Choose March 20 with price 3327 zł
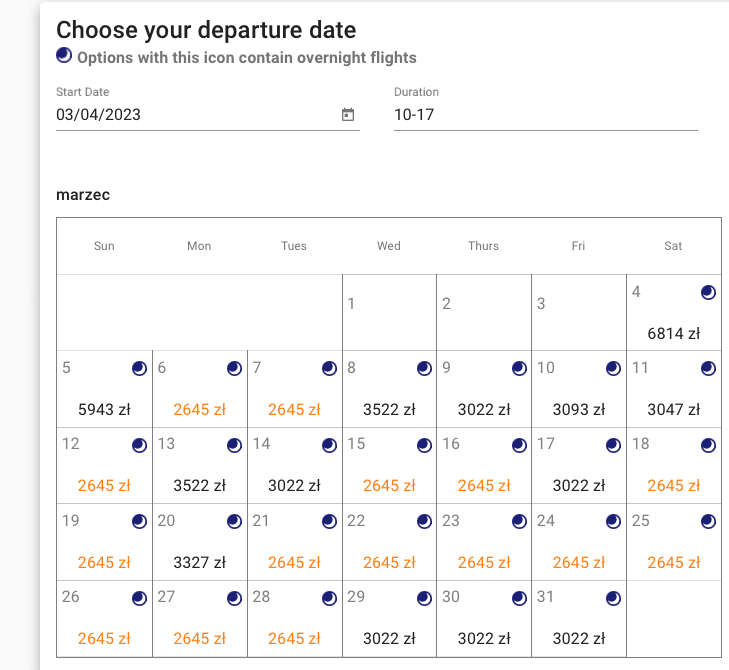Viewport: 729px width, 670px height. point(200,542)
